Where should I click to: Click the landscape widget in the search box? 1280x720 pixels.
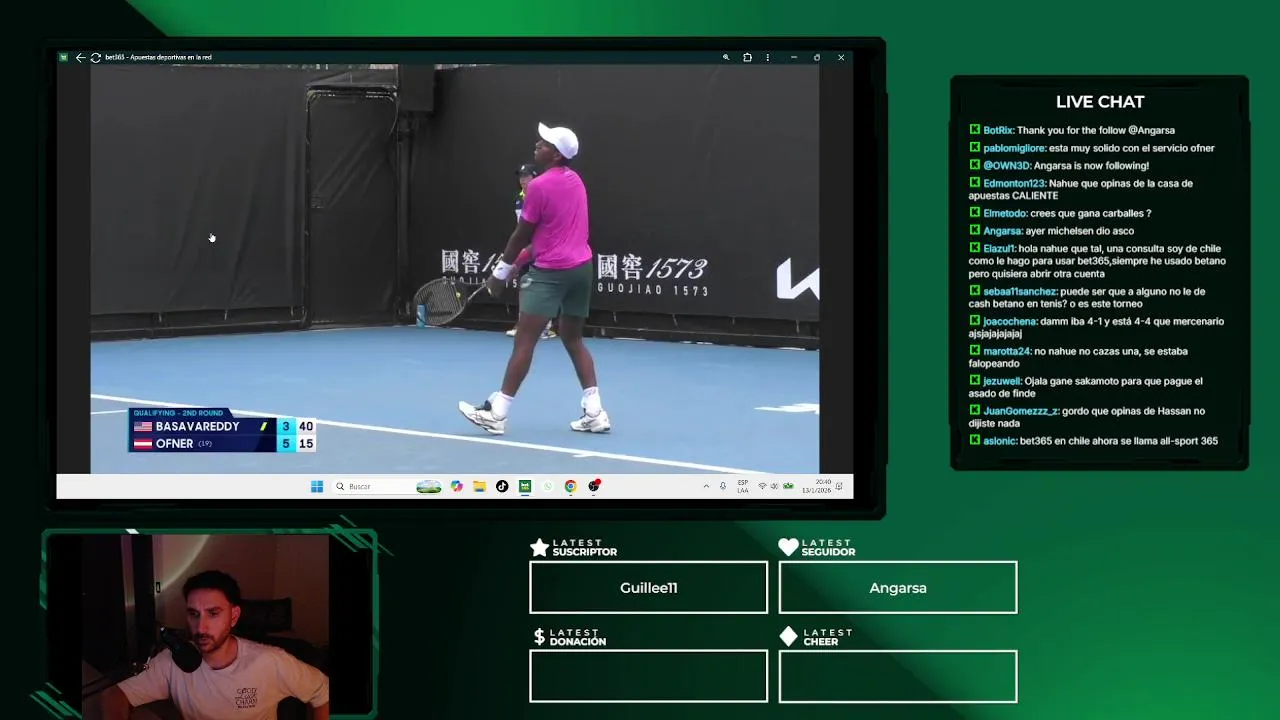coord(429,486)
